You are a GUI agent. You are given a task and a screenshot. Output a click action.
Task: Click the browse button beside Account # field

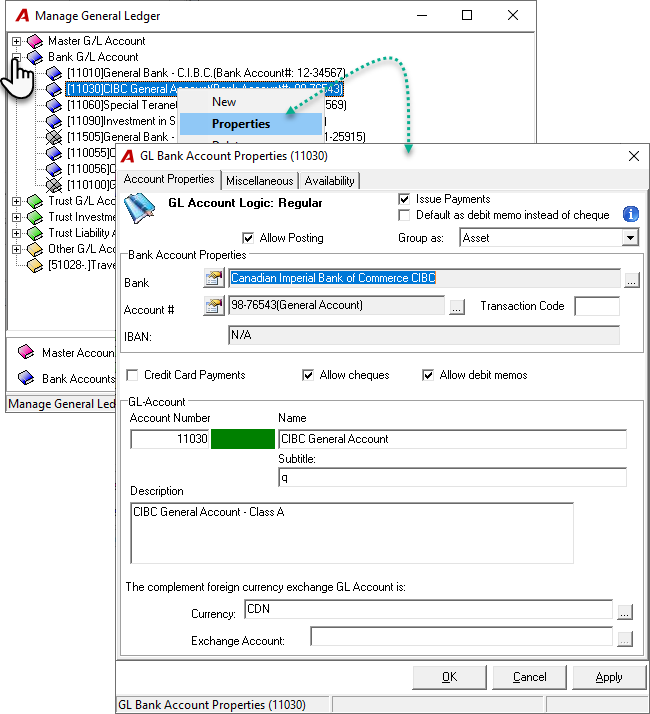coord(456,307)
